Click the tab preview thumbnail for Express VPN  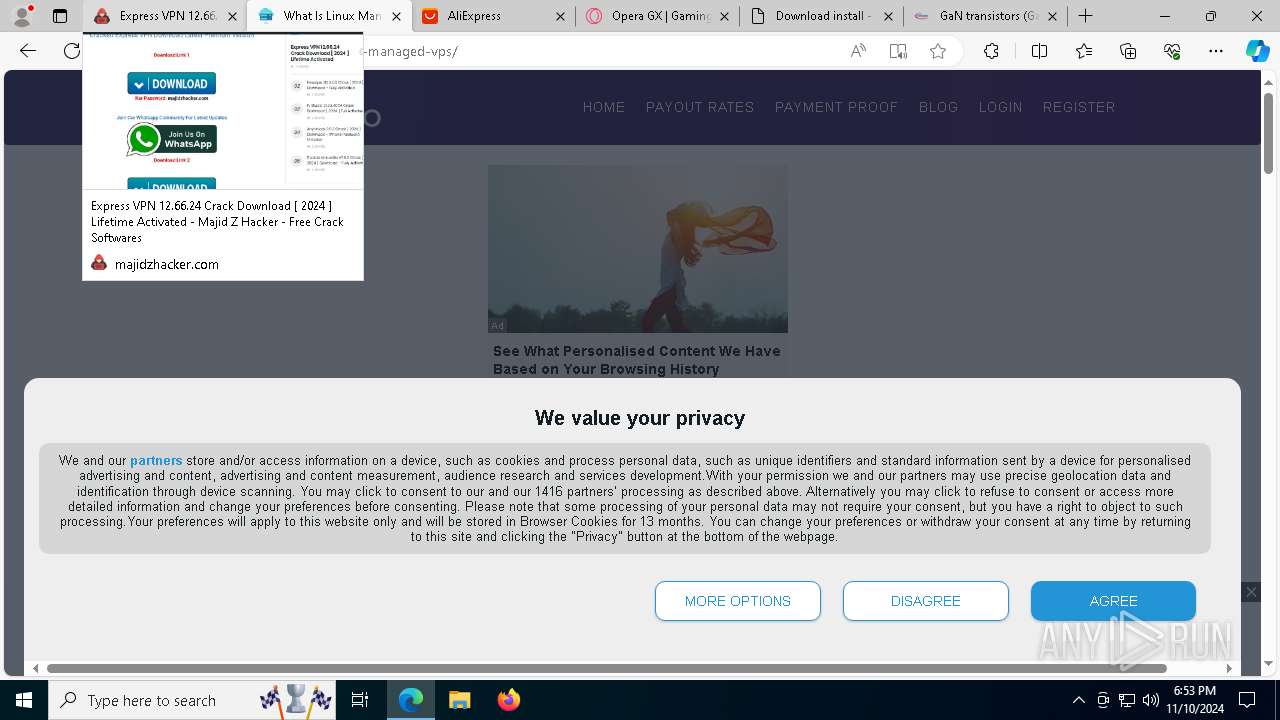coord(223,111)
